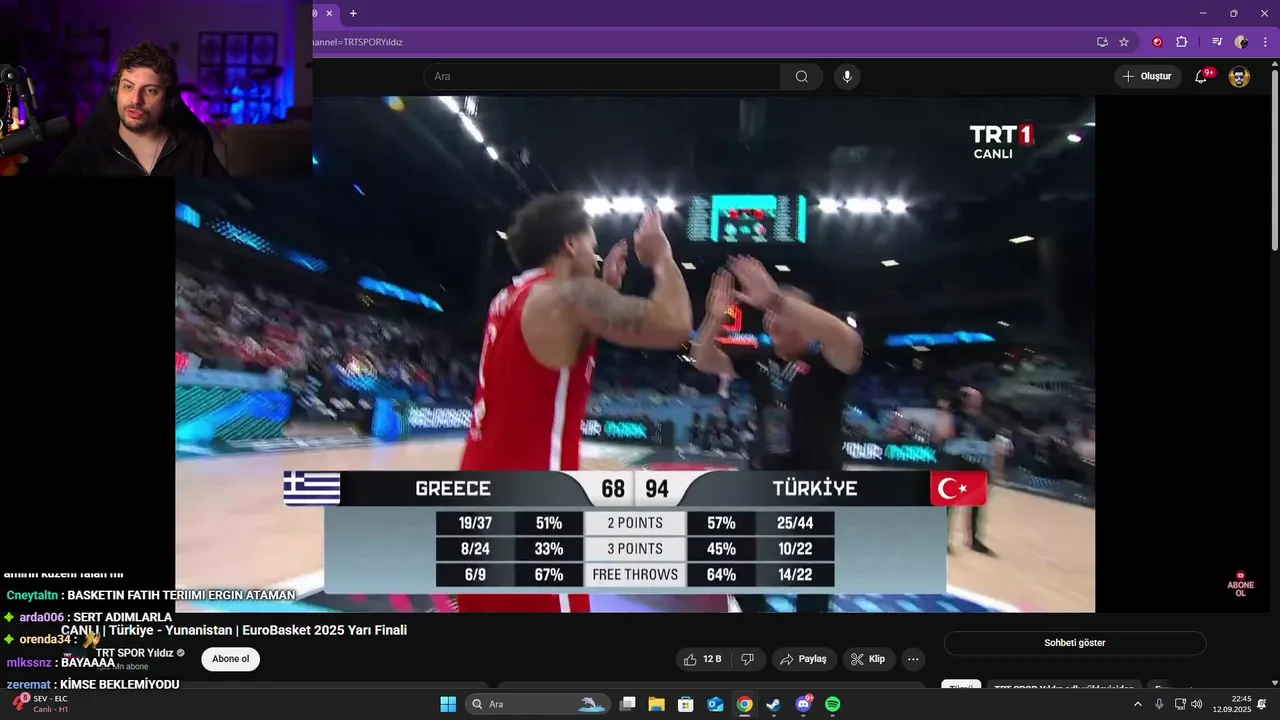Open TRT SPOR Yıldız channel name

coord(135,653)
